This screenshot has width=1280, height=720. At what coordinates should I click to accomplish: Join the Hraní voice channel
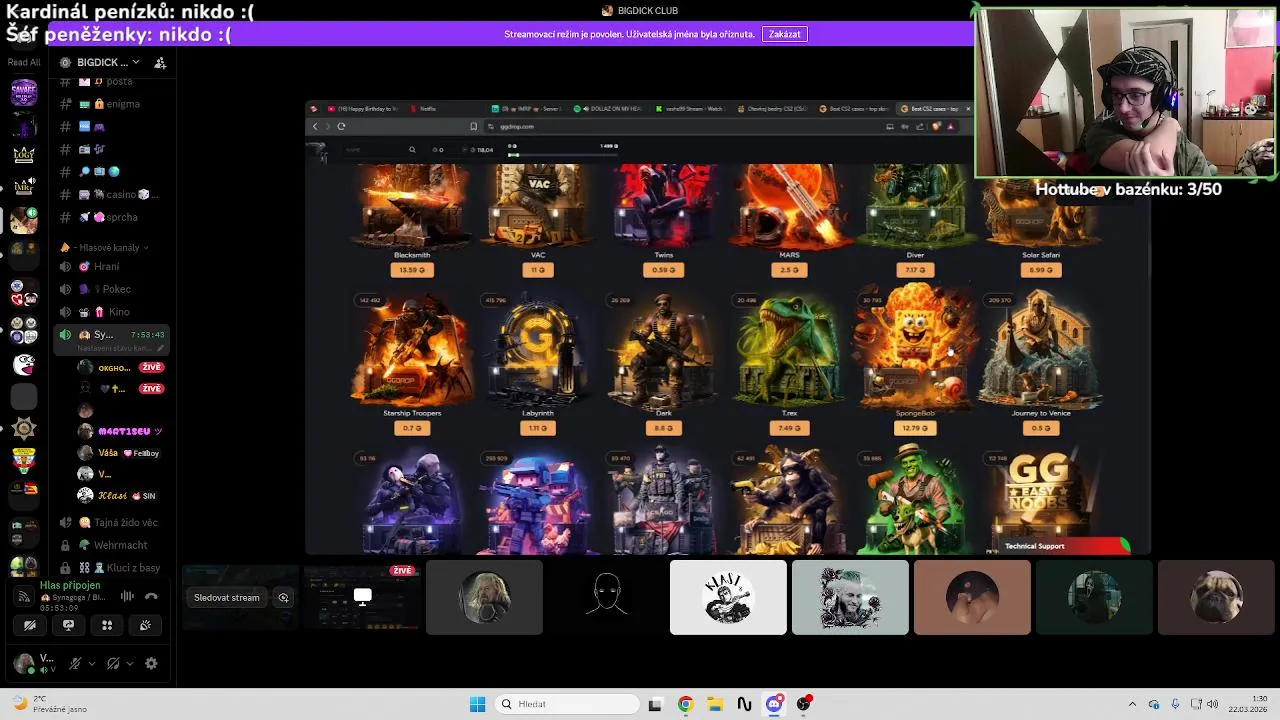coord(112,266)
